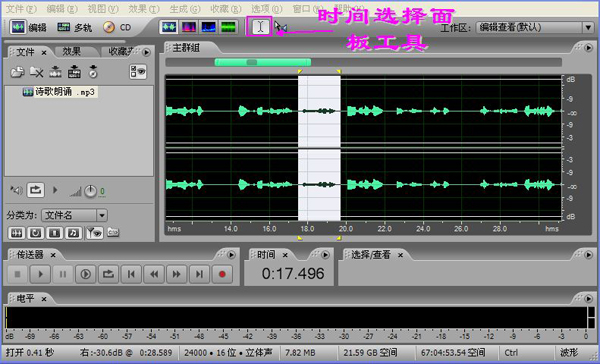The width and height of the screenshot is (600, 364).
Task: Close the 文件 panel tab
Action: 44,52
